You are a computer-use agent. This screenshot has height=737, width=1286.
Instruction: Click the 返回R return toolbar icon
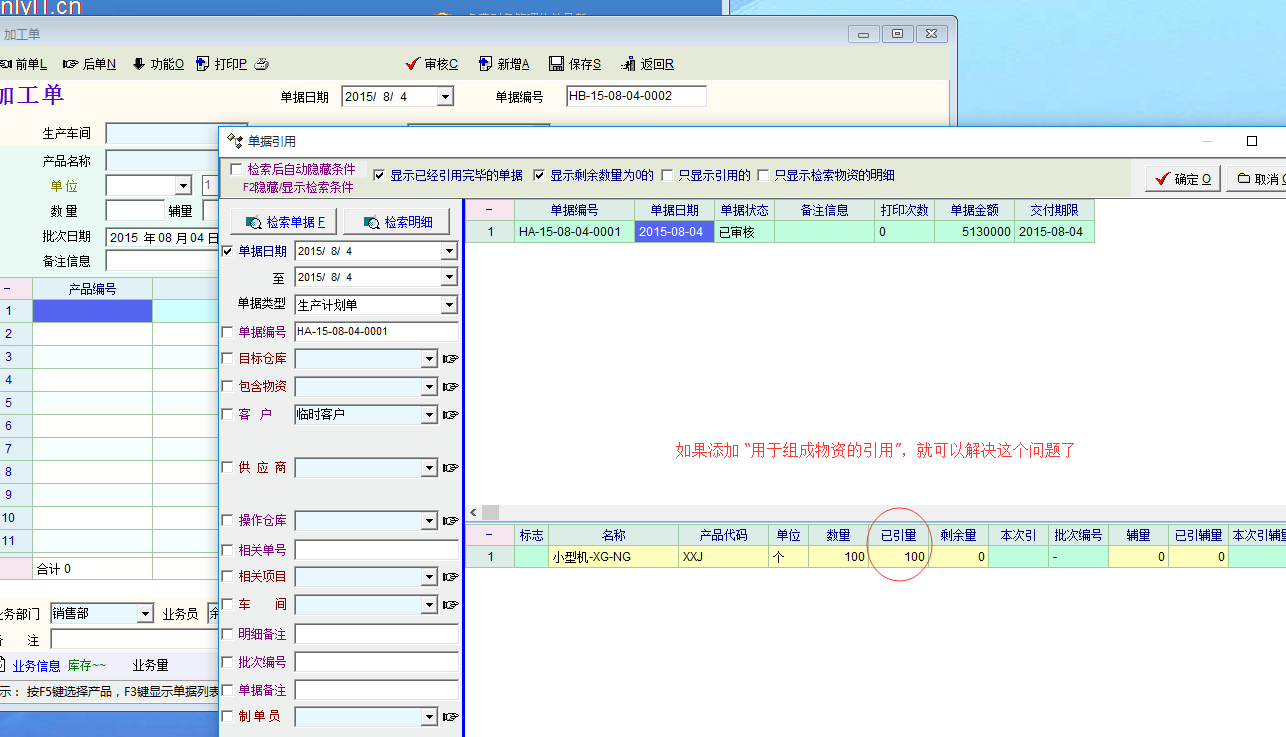coord(628,64)
